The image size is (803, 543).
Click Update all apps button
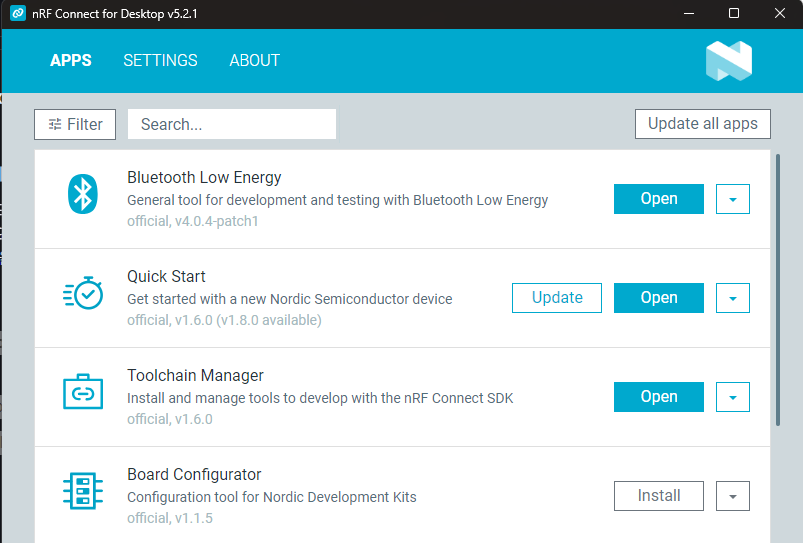coord(703,123)
